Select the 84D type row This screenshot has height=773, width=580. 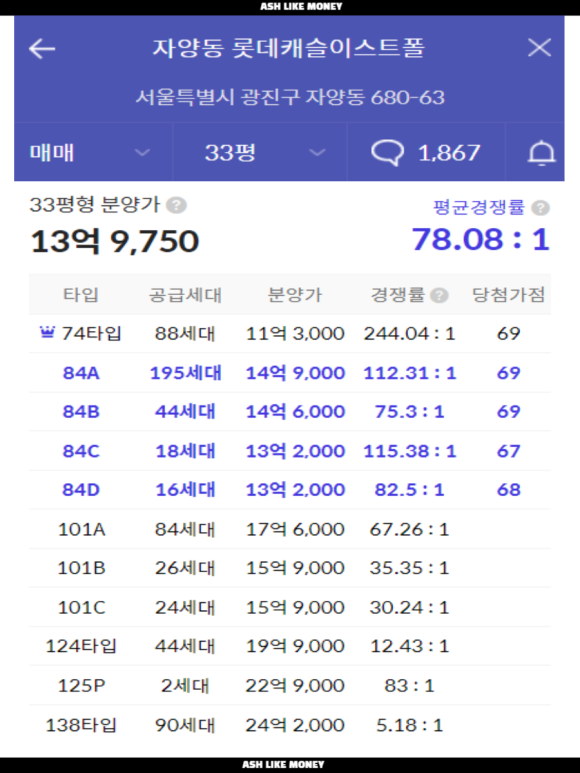point(290,490)
